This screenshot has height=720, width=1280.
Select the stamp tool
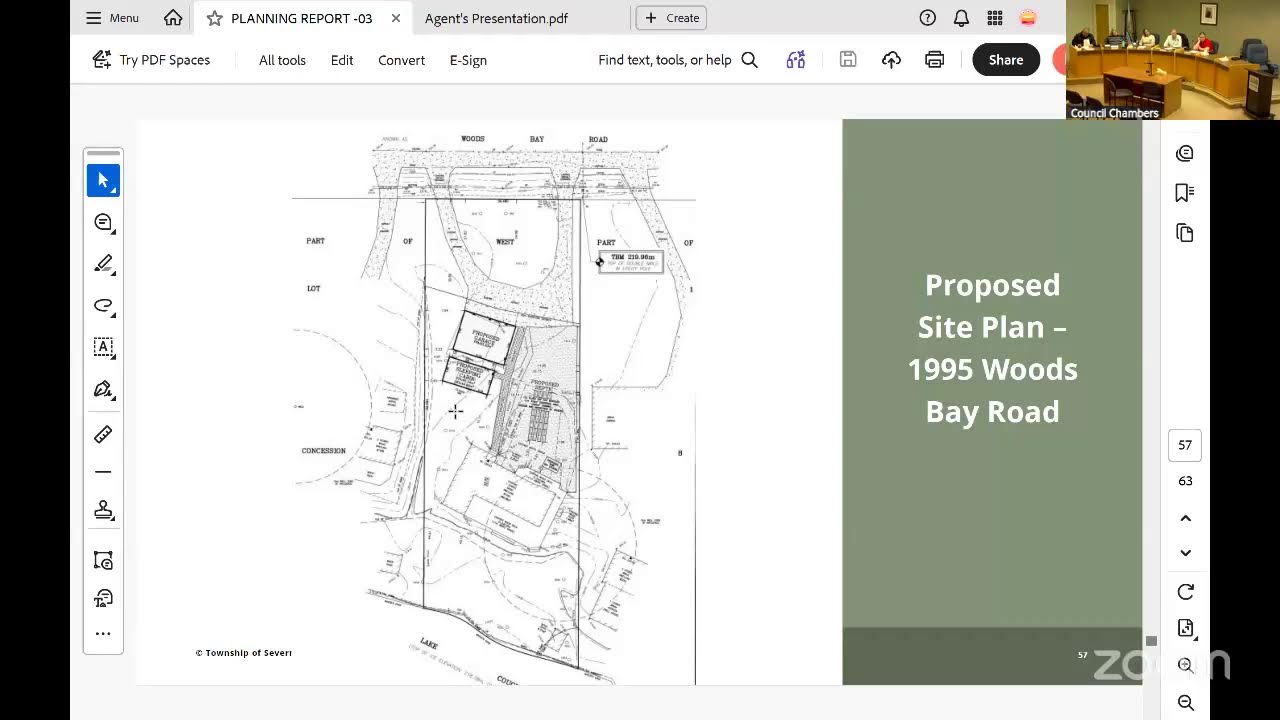[103, 510]
